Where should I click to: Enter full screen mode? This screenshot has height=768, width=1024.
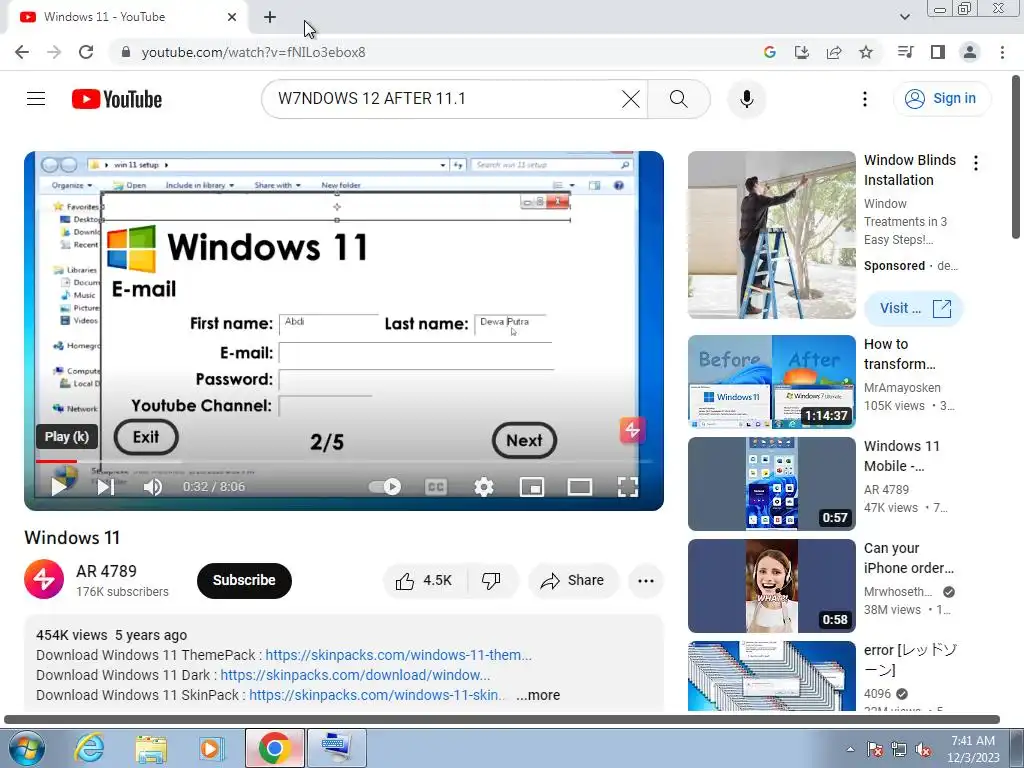click(x=628, y=487)
